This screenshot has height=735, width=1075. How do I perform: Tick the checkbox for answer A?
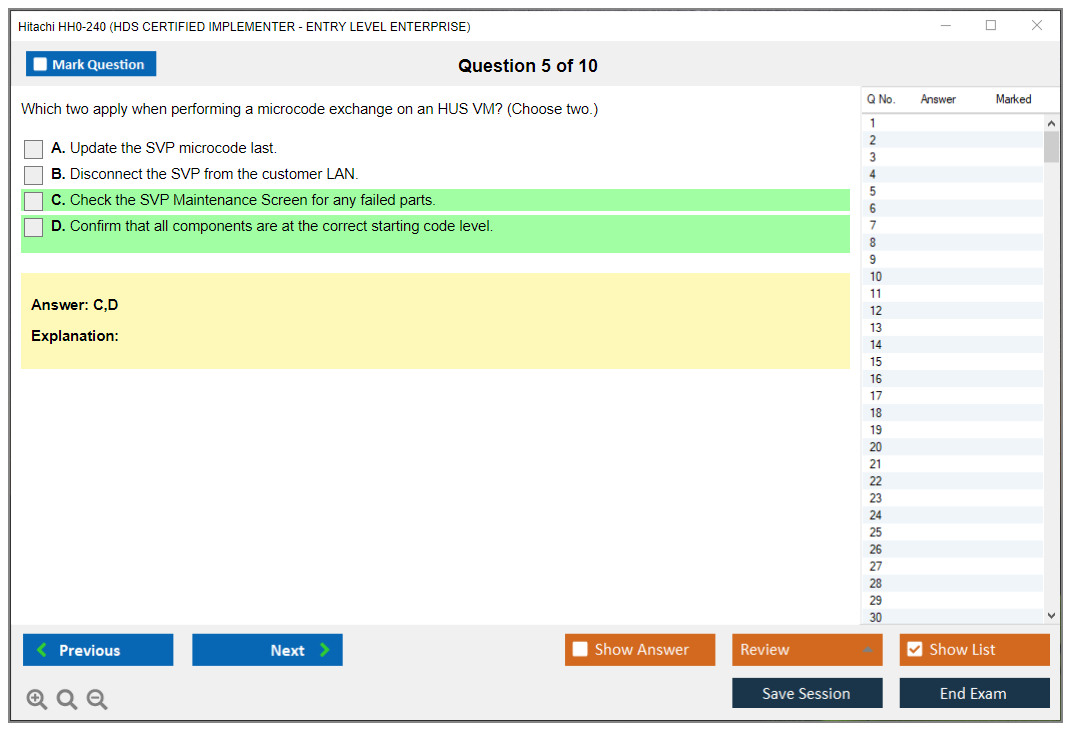[x=34, y=149]
